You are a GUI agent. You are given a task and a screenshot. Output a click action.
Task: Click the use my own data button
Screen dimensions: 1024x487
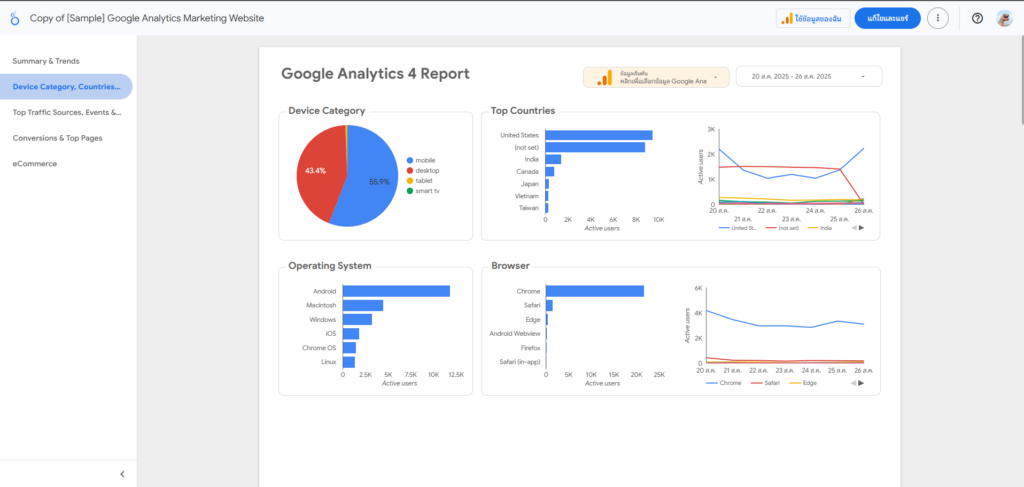[x=810, y=18]
